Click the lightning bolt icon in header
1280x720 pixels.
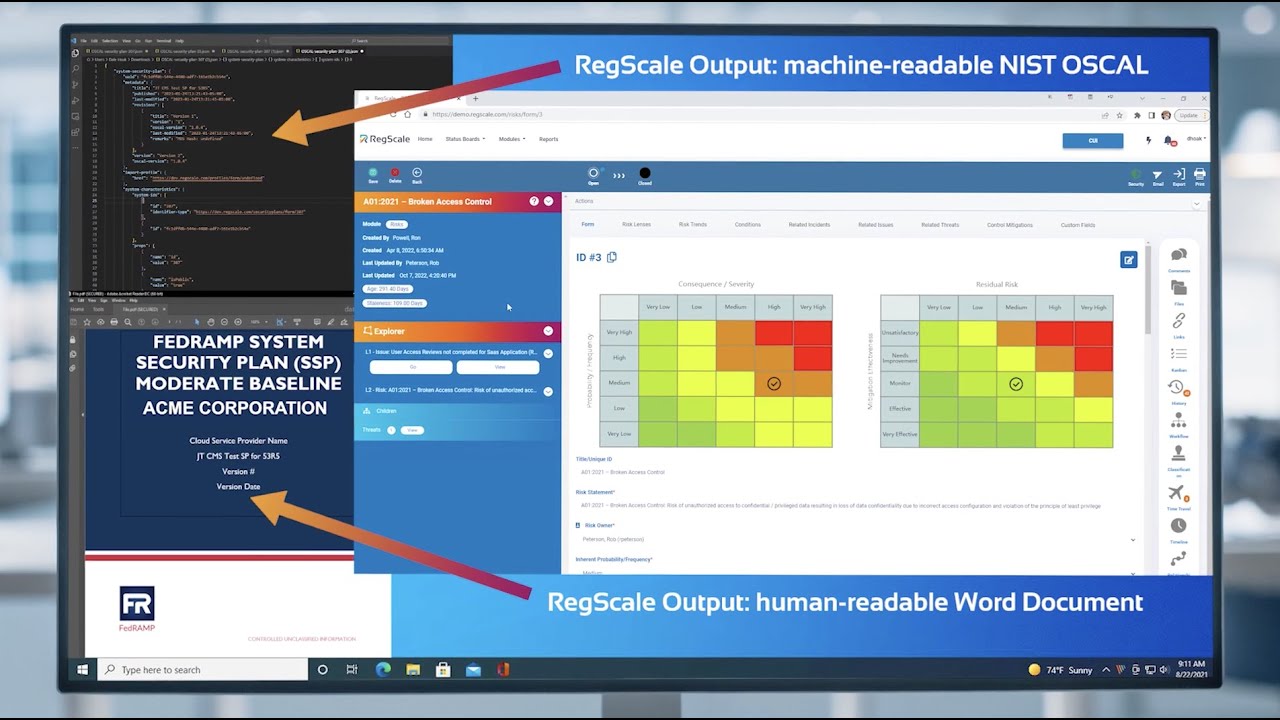pyautogui.click(x=1148, y=140)
